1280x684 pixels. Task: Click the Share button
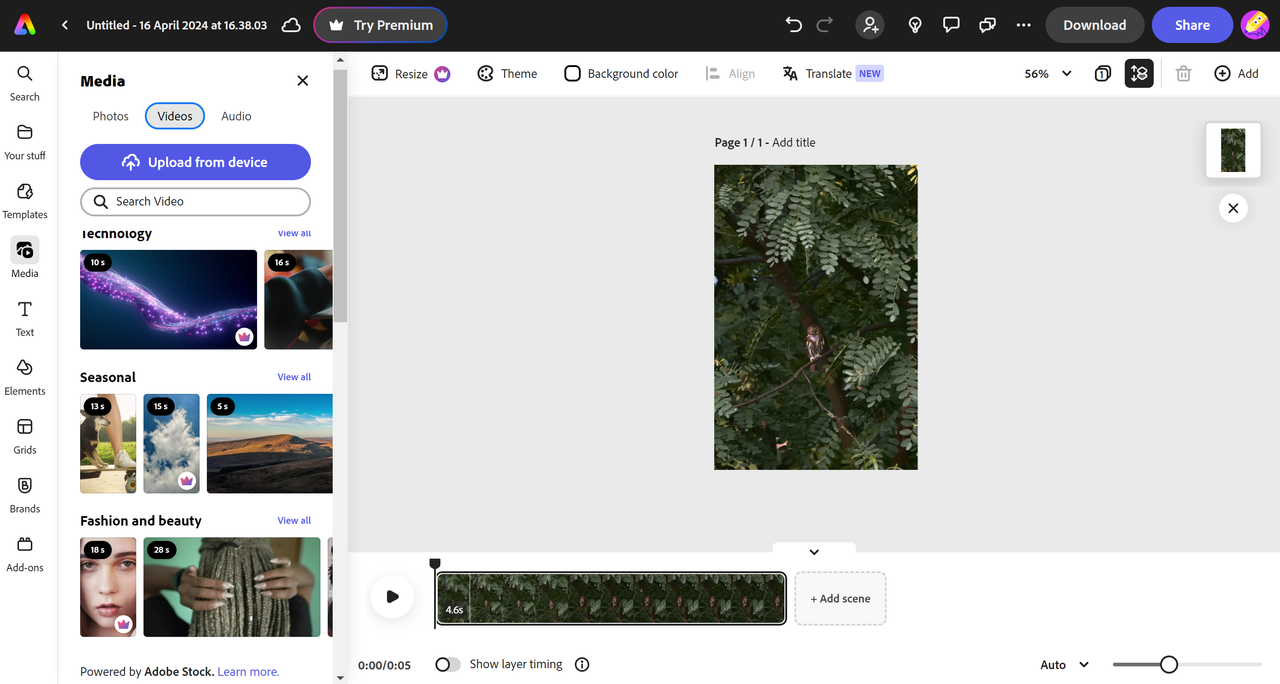pos(1192,25)
